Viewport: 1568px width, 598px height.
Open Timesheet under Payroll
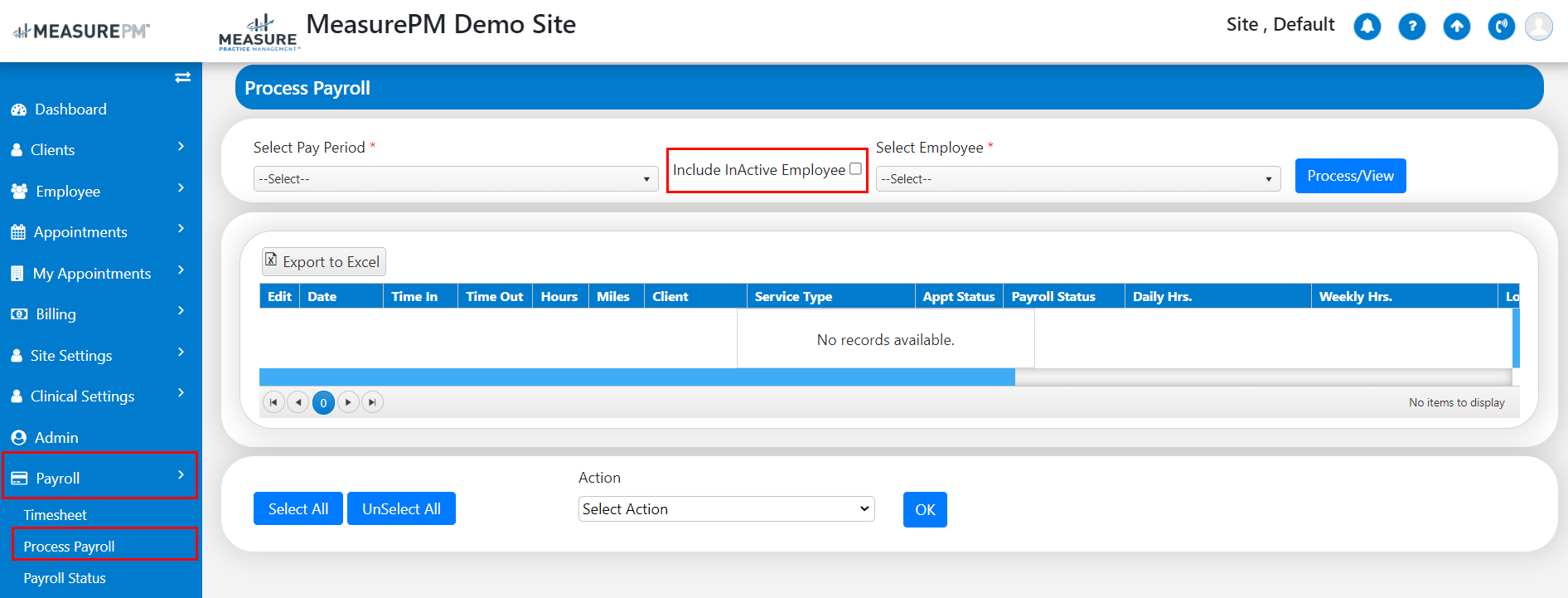pyautogui.click(x=55, y=515)
